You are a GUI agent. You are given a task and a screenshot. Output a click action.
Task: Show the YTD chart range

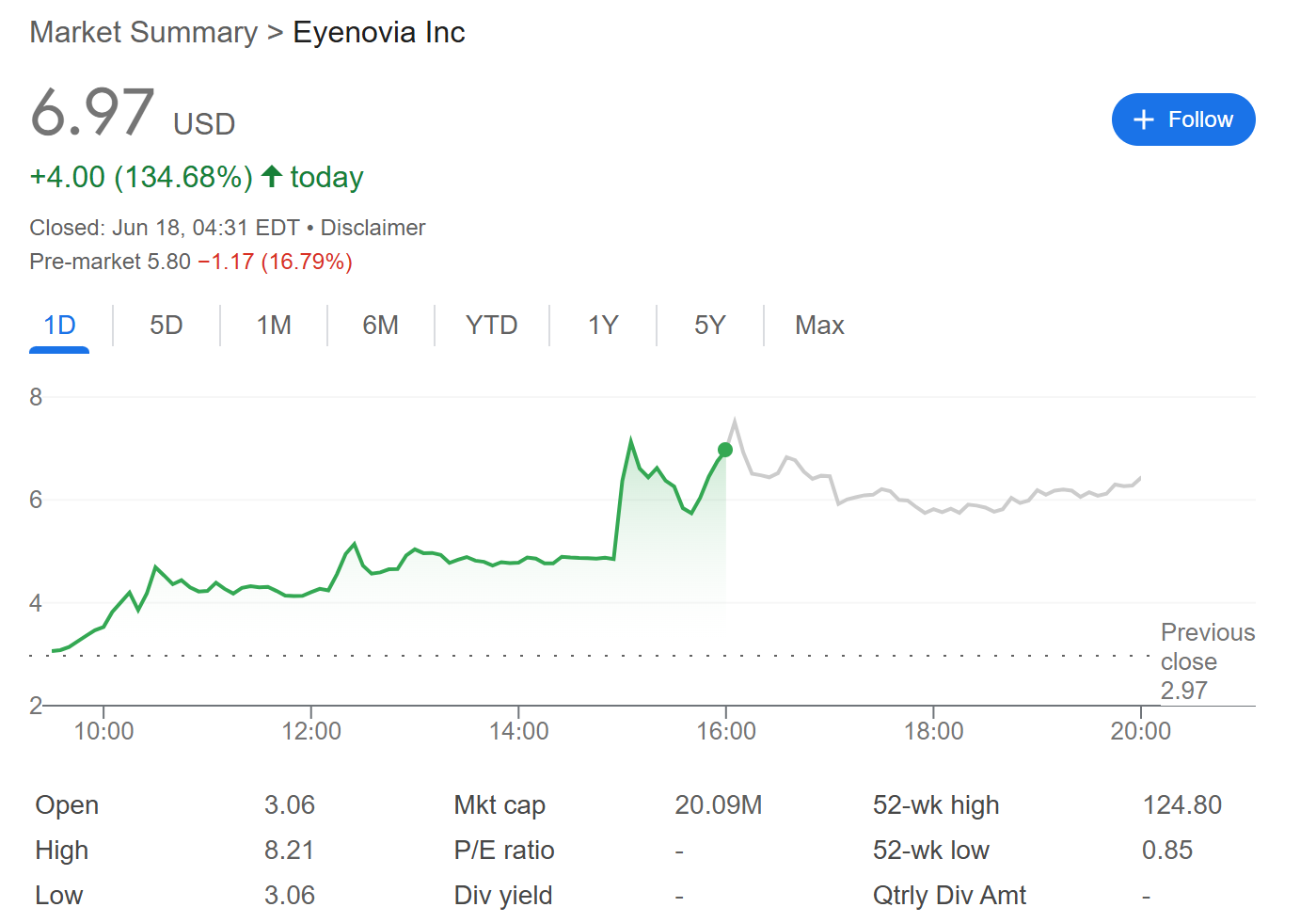pos(492,326)
